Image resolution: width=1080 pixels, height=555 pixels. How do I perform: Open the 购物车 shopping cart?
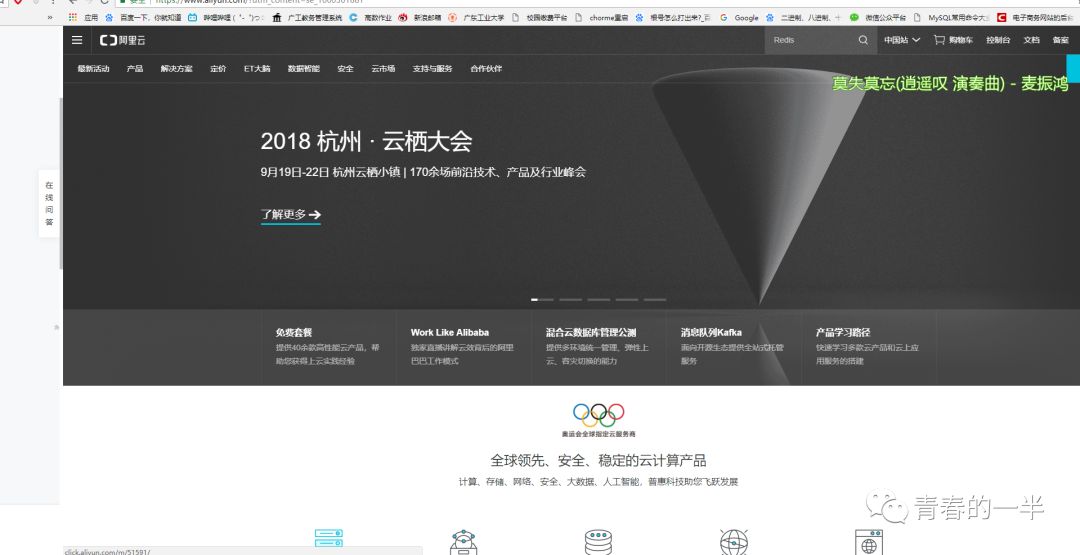point(953,40)
